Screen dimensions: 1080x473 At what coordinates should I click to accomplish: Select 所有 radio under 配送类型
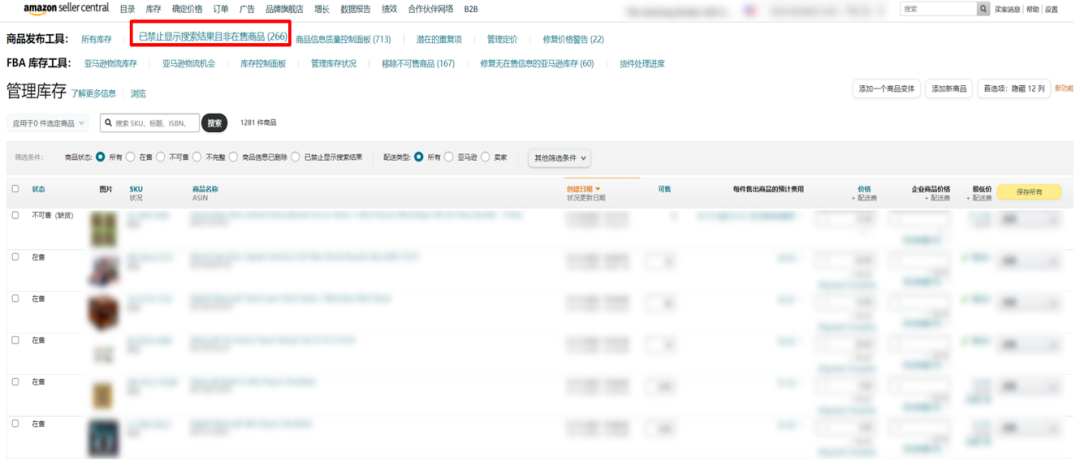419,157
